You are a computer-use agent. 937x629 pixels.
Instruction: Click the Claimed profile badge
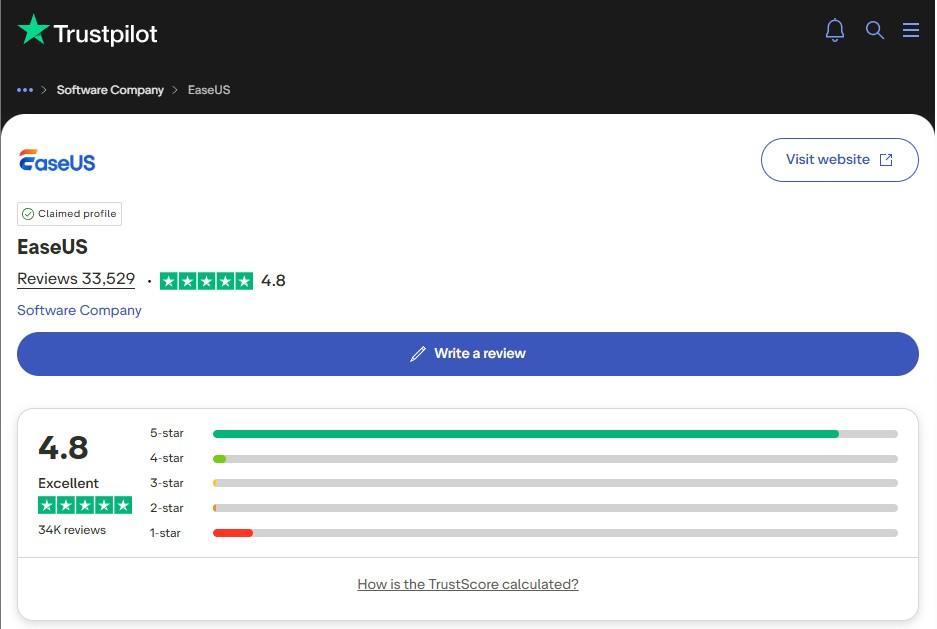[x=69, y=214]
